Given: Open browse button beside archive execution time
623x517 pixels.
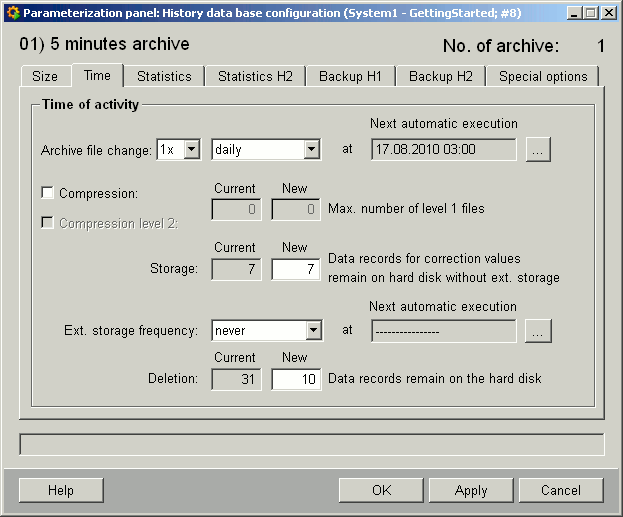Looking at the screenshot, I should pyautogui.click(x=538, y=150).
